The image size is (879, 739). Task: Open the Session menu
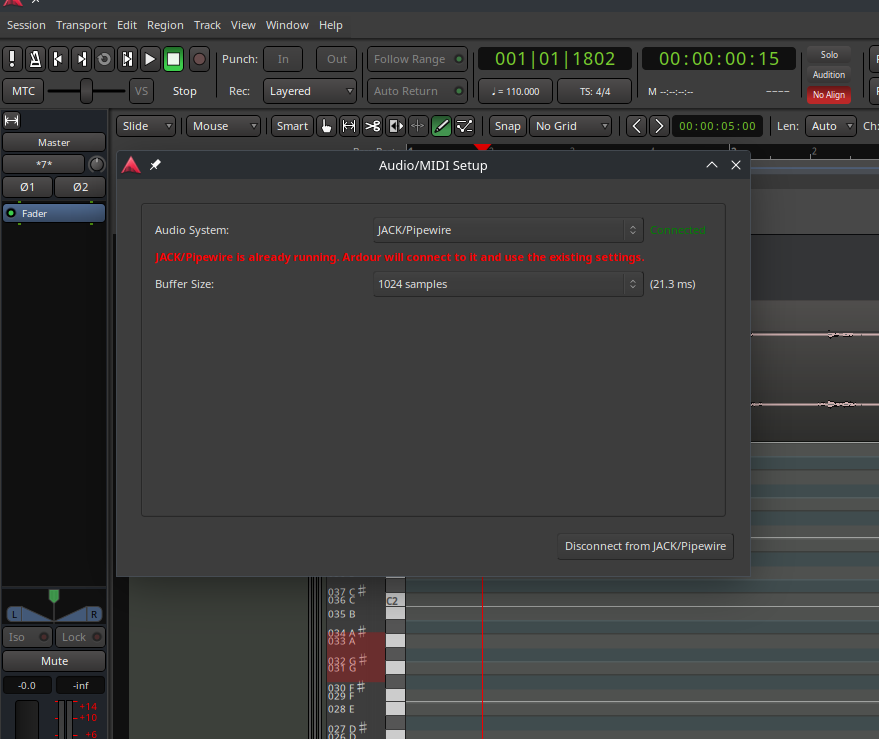[26, 25]
